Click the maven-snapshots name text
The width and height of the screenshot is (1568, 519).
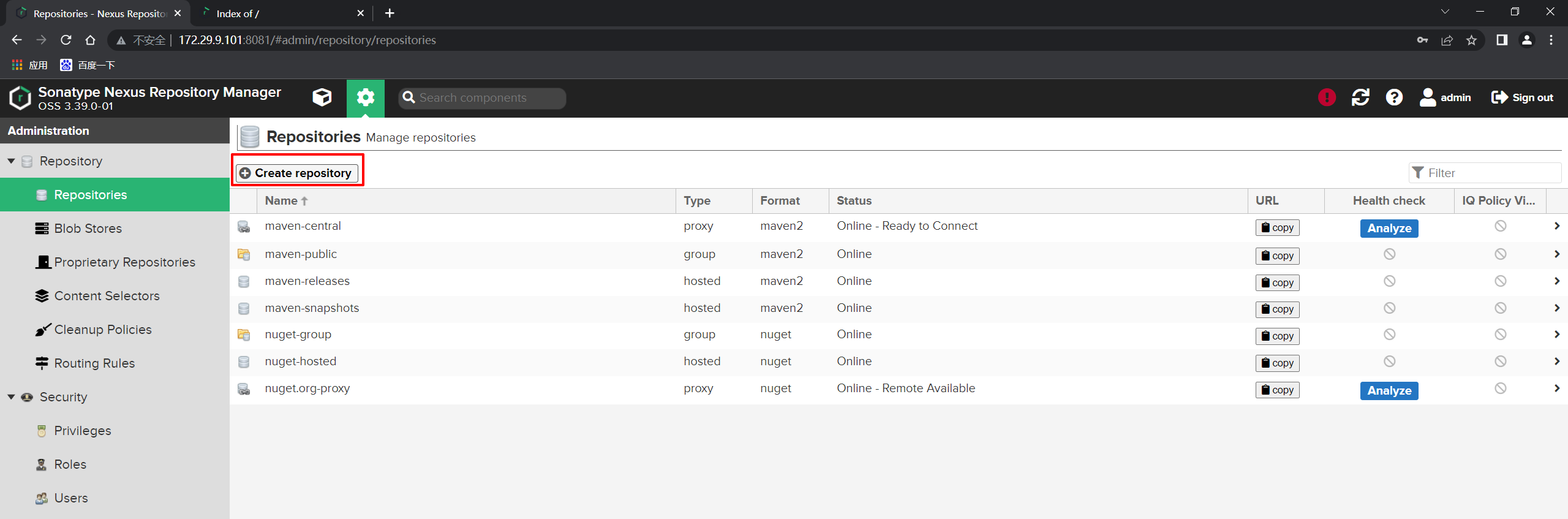(312, 308)
